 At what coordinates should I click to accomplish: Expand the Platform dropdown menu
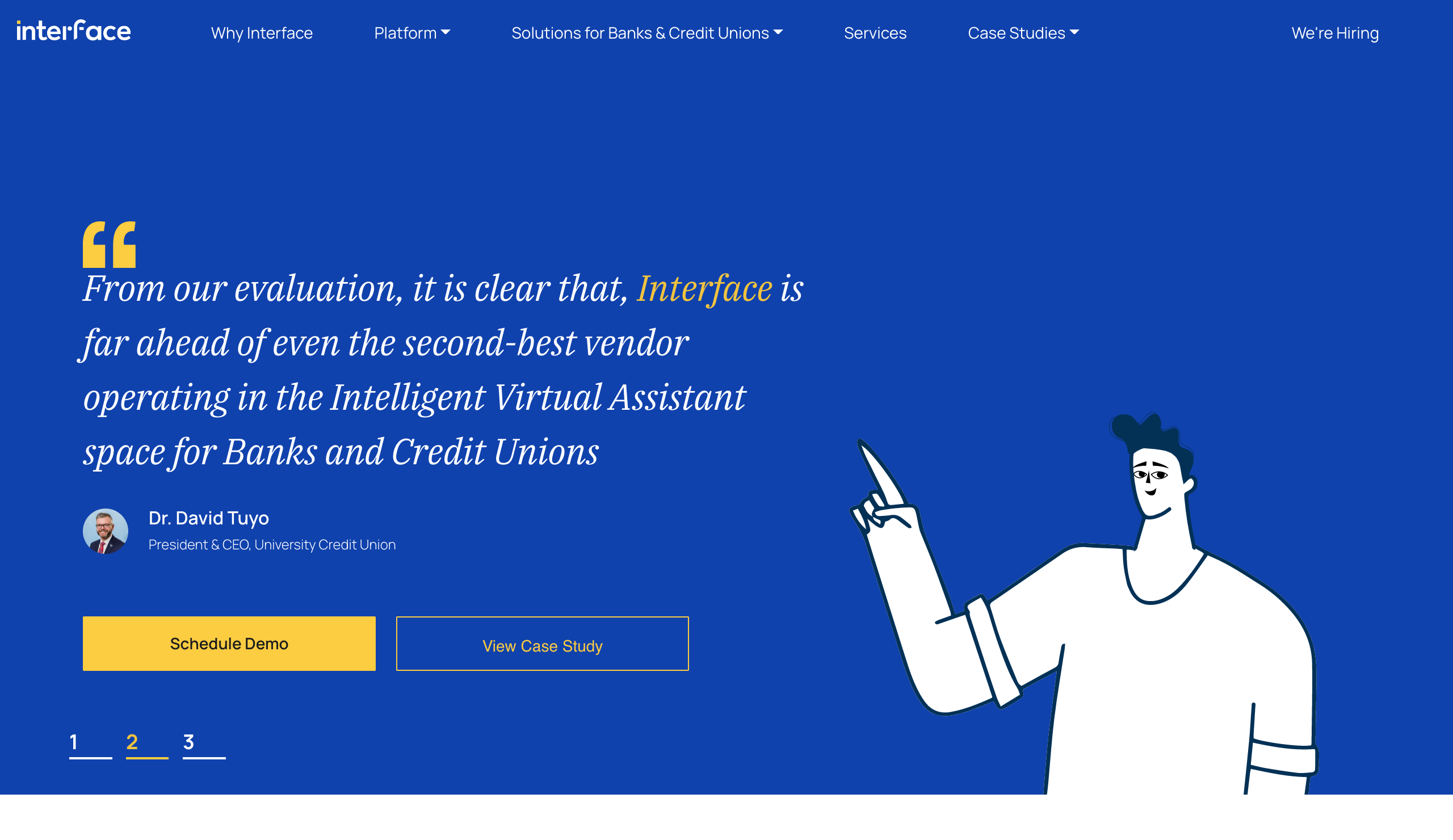point(412,33)
